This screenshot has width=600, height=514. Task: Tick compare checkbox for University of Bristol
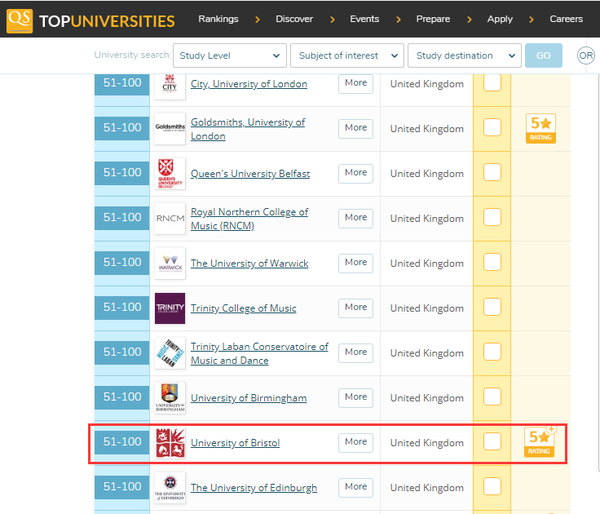point(492,442)
